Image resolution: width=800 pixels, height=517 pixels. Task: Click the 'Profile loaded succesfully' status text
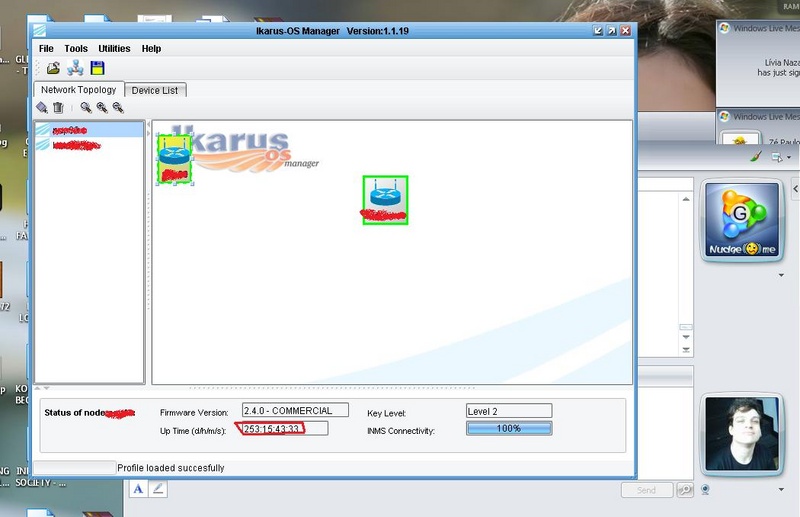171,468
